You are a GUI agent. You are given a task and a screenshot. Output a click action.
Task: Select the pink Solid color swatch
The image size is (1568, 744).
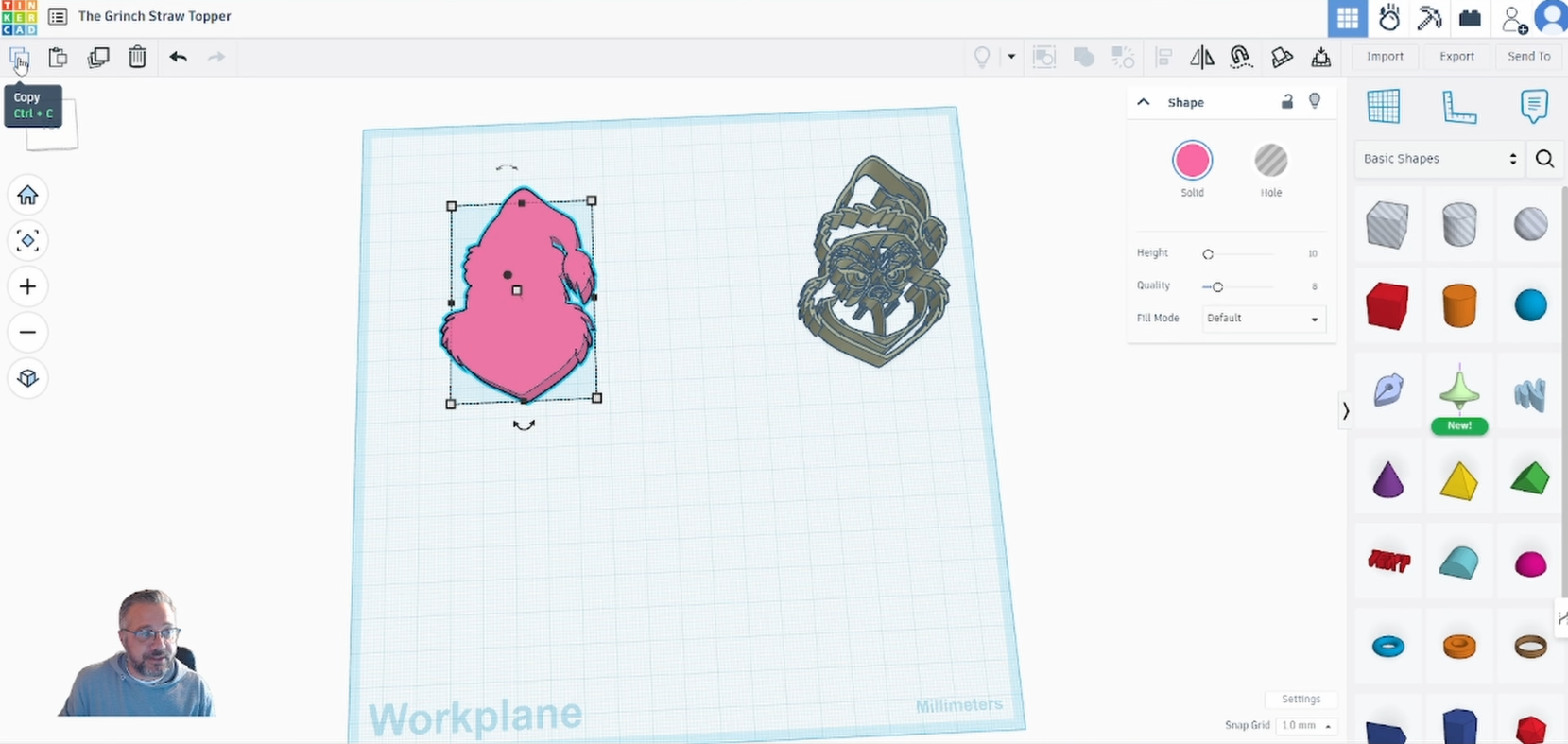[x=1192, y=161]
